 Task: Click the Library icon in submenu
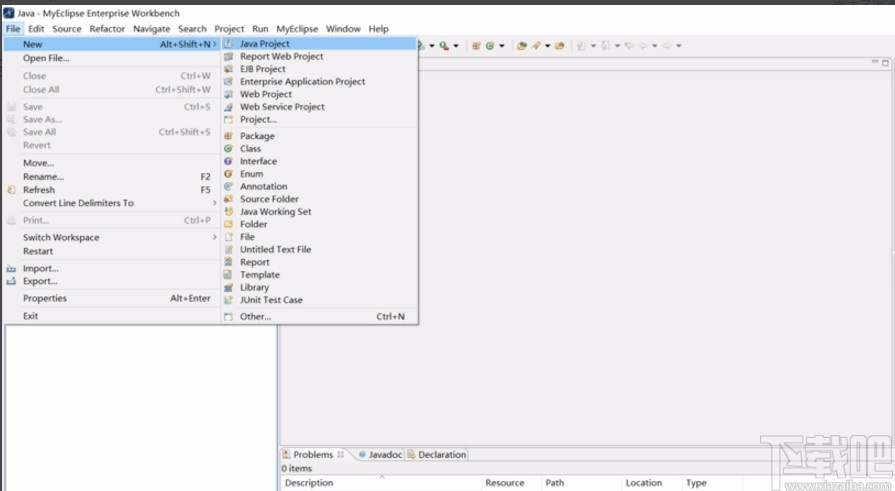(x=228, y=287)
